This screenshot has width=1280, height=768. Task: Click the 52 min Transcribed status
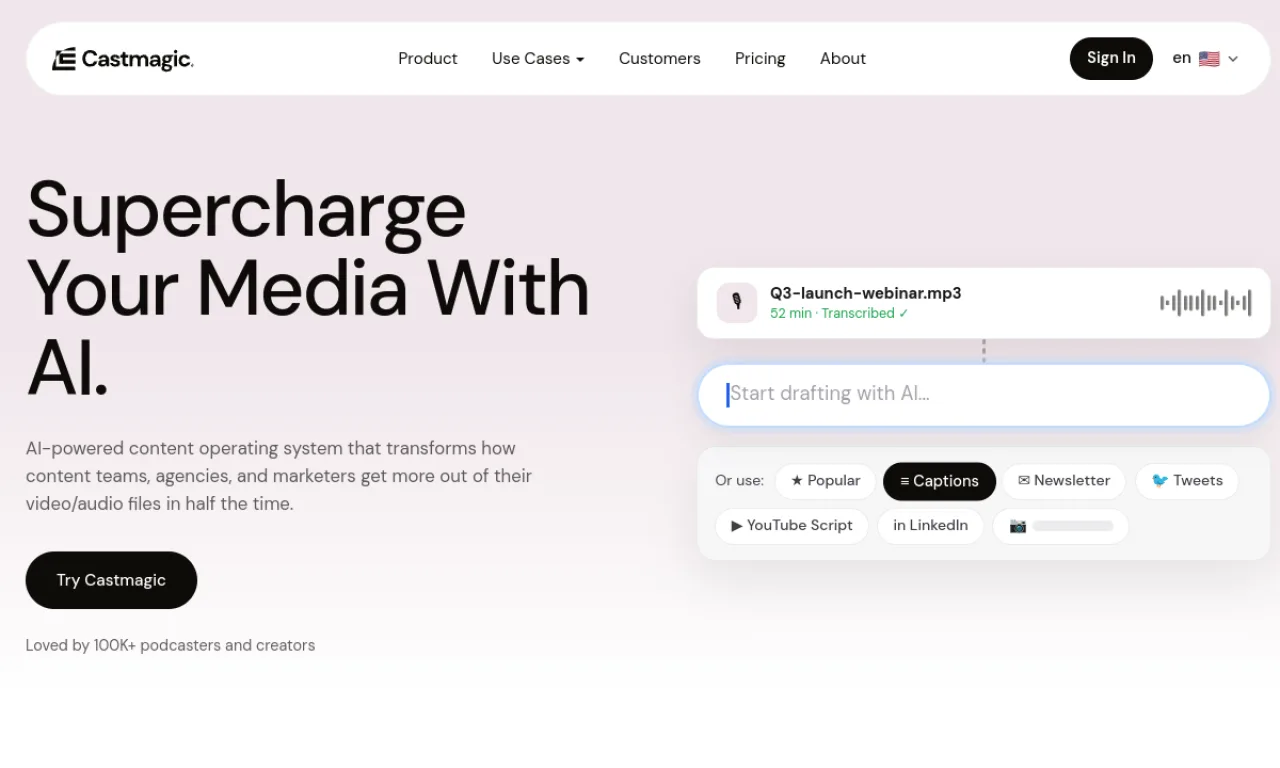click(x=839, y=313)
